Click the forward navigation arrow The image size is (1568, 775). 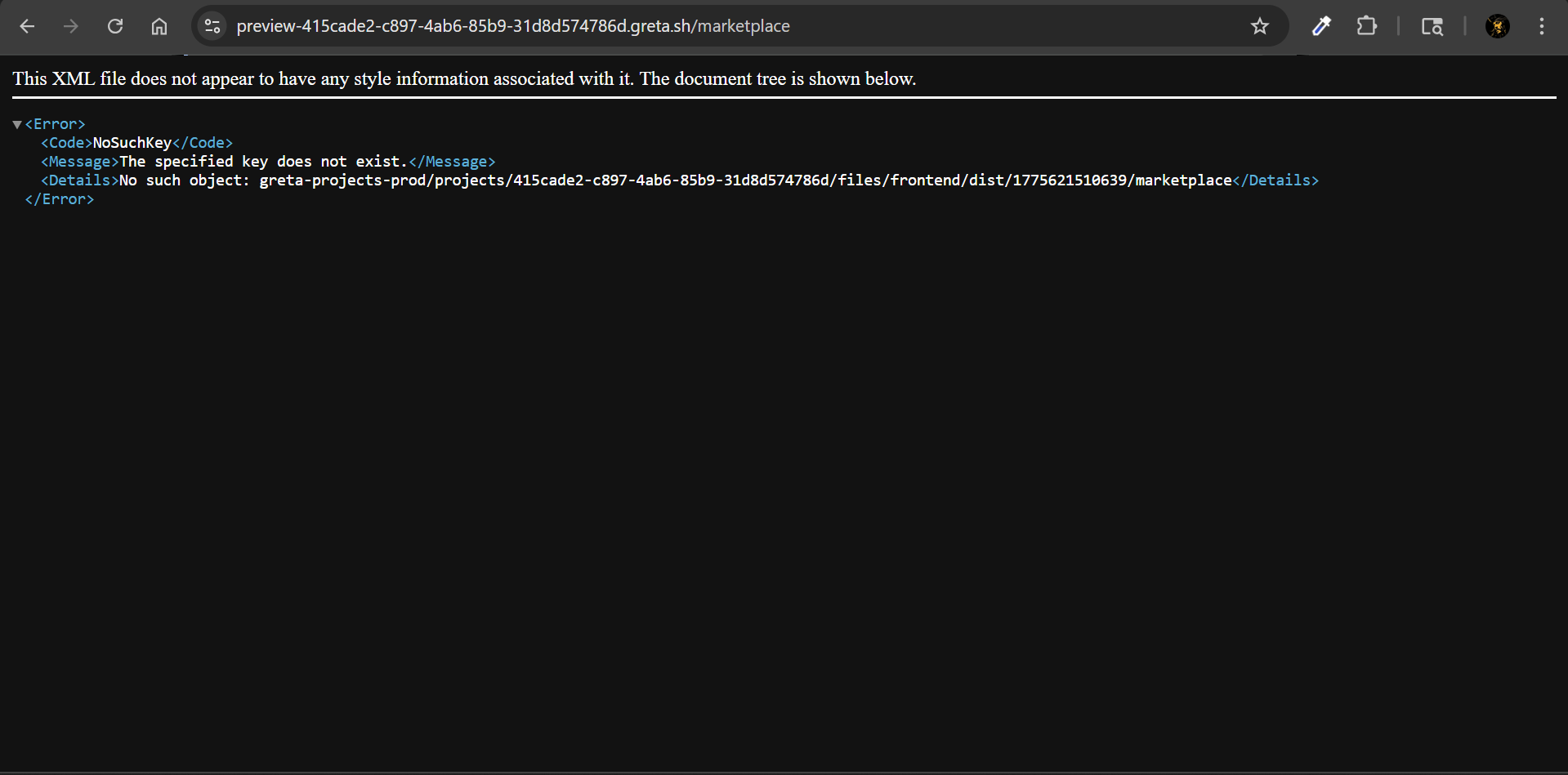71,26
